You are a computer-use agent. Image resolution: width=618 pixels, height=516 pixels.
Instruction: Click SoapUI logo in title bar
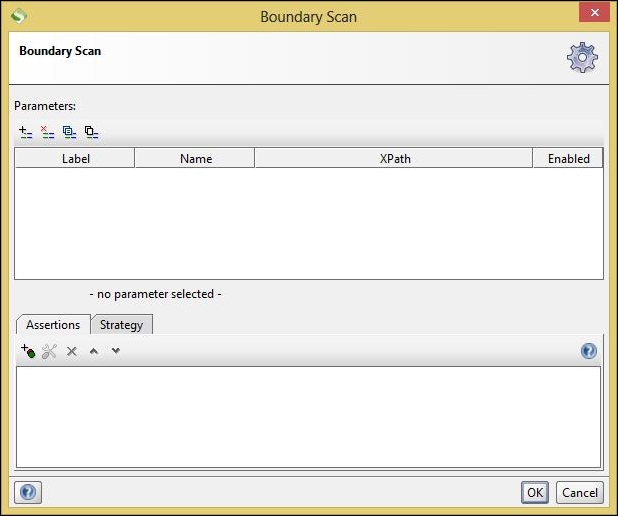(x=19, y=16)
